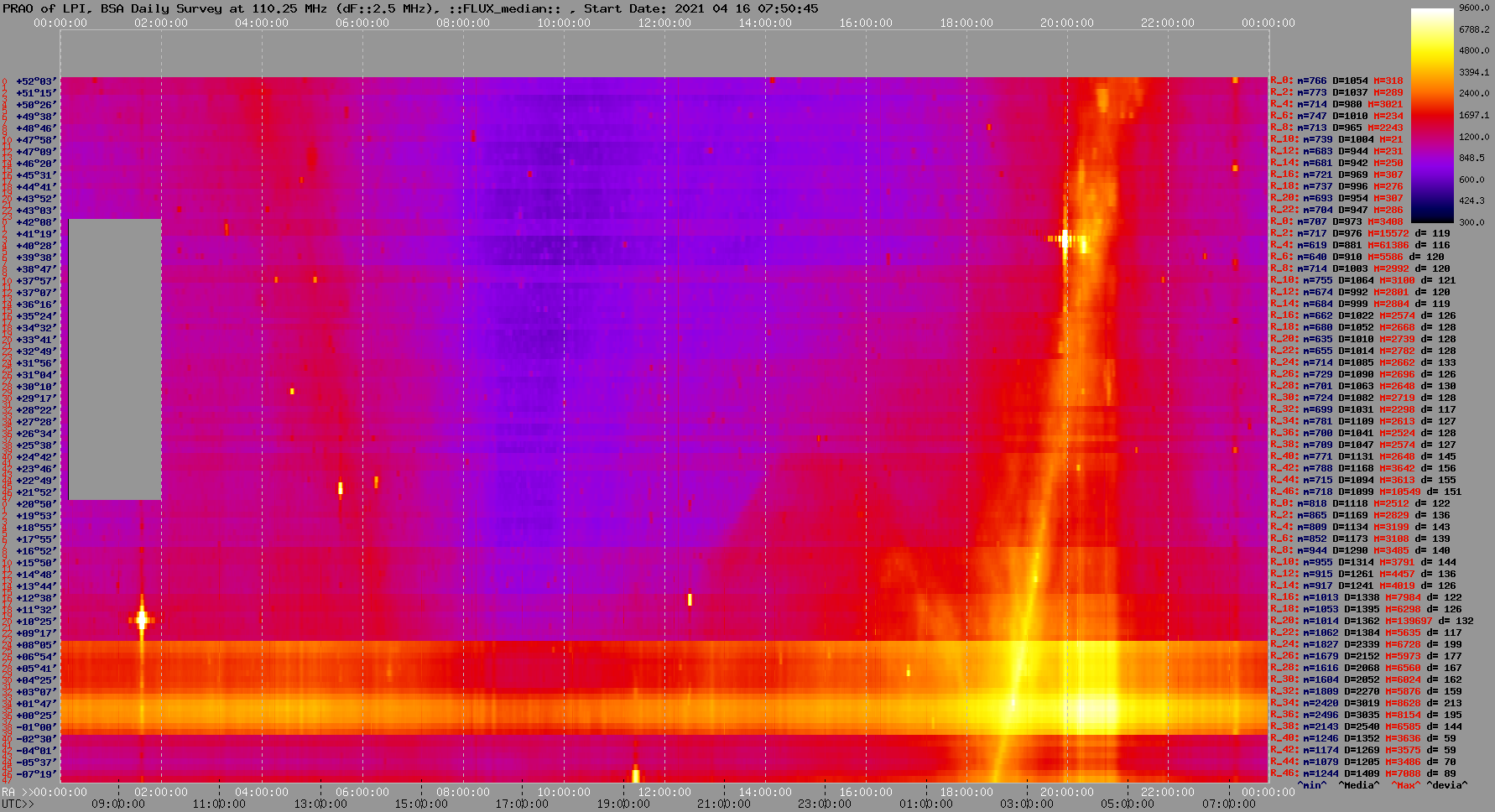This screenshot has width=1495, height=812.
Task: Click the bright white source near +40°28' at 20:00
Action: point(1065,239)
